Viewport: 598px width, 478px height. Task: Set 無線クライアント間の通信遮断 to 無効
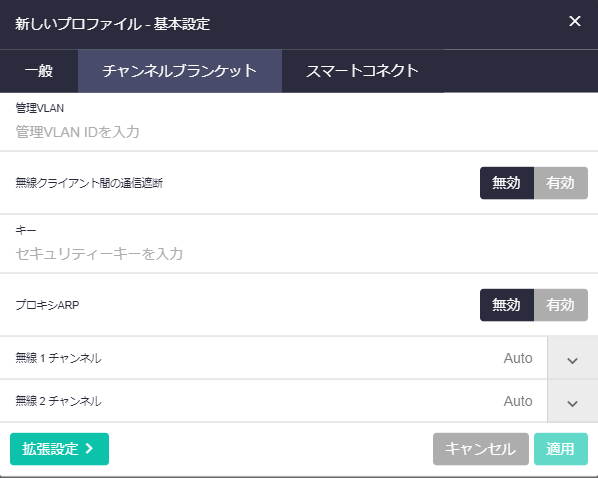click(x=507, y=183)
